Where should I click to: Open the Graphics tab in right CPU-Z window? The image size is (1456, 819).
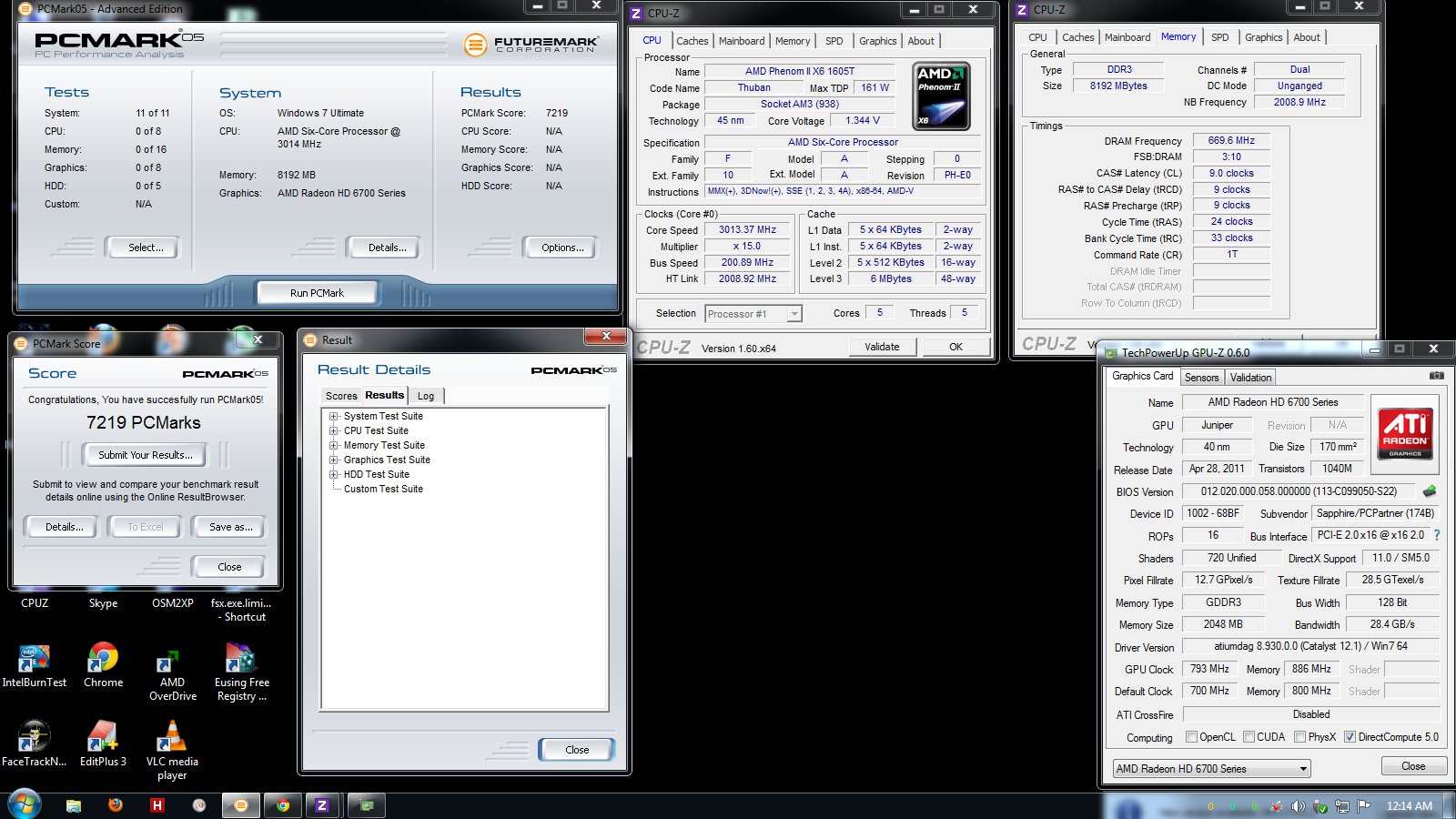(1264, 37)
